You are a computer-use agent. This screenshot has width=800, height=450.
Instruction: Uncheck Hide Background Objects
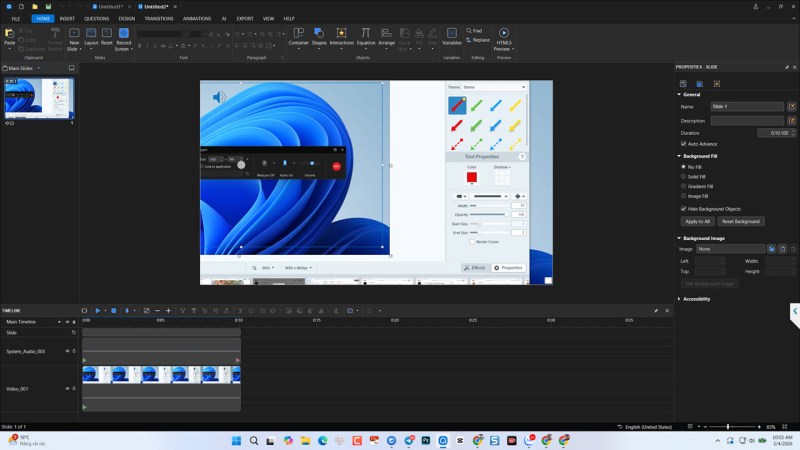(x=684, y=208)
